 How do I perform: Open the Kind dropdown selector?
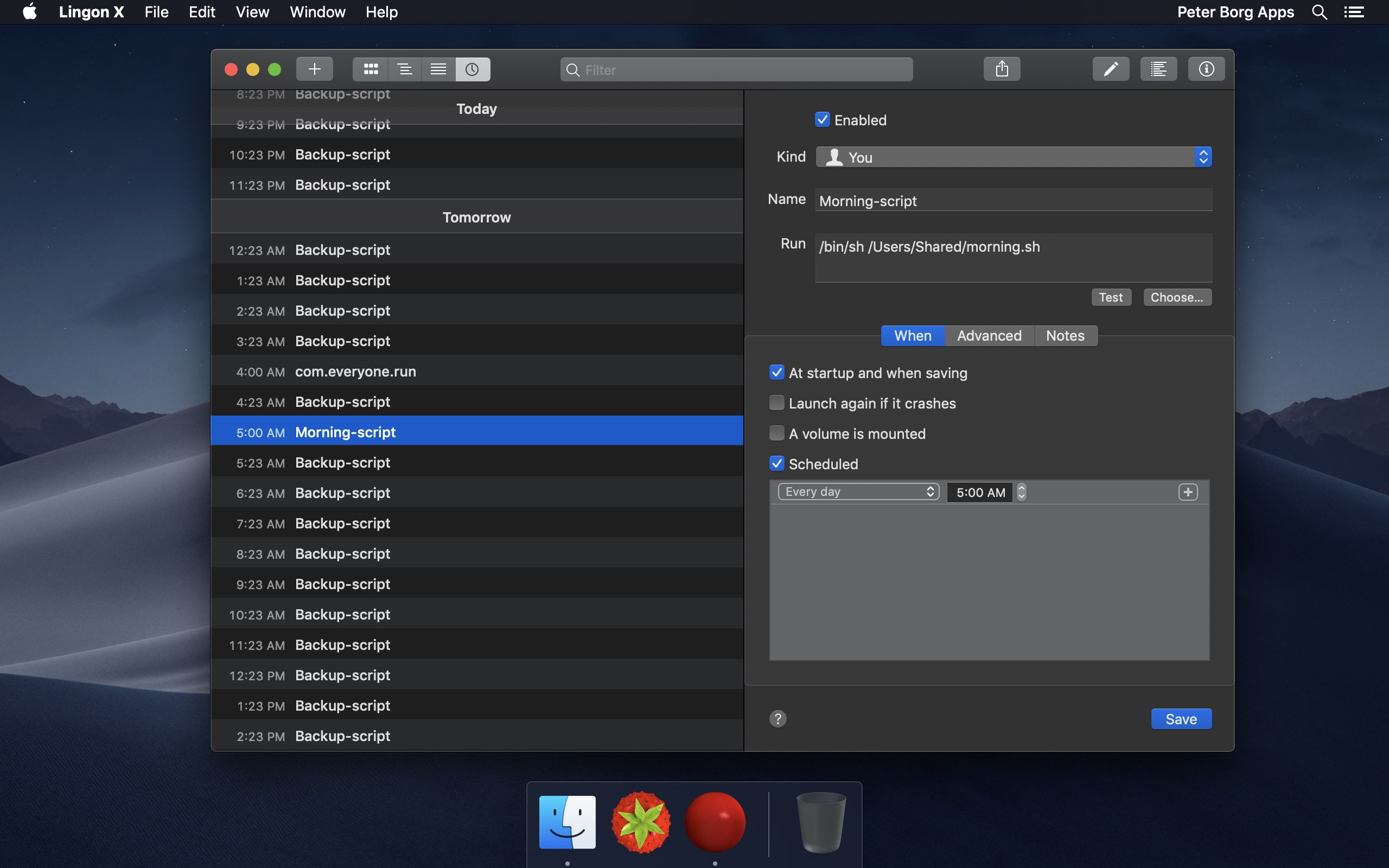[x=1013, y=157]
